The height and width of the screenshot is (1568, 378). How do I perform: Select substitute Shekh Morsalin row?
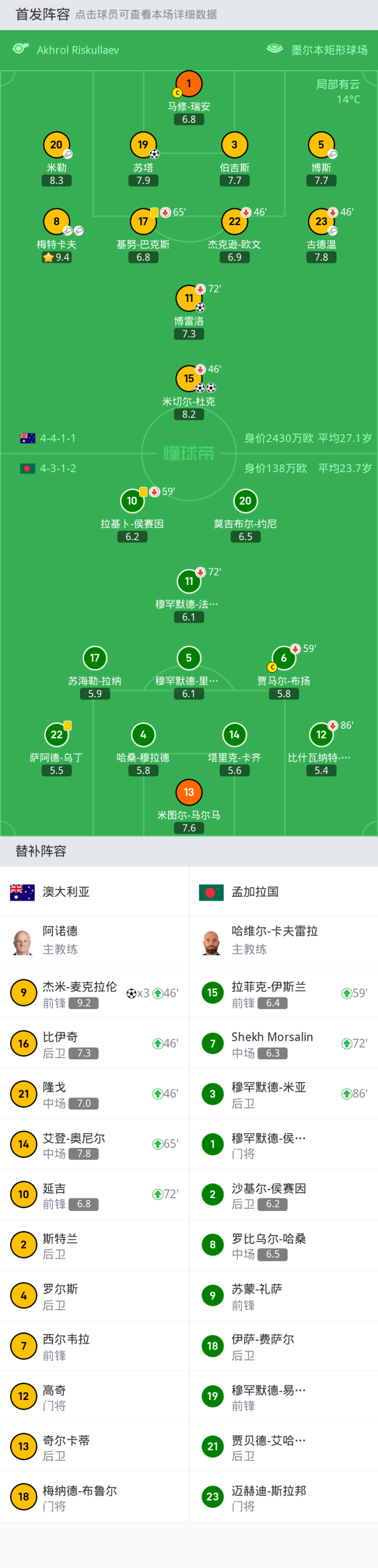(x=283, y=1043)
